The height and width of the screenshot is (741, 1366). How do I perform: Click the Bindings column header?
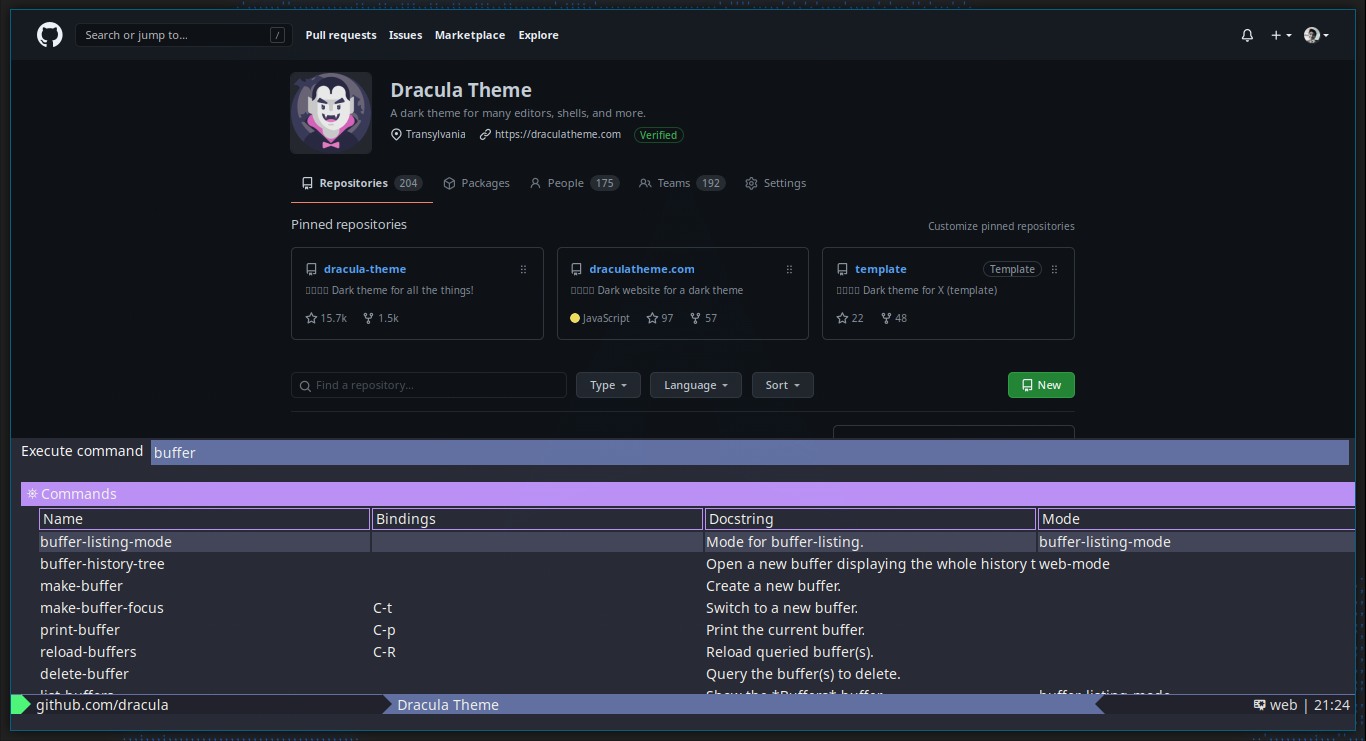pyautogui.click(x=538, y=519)
